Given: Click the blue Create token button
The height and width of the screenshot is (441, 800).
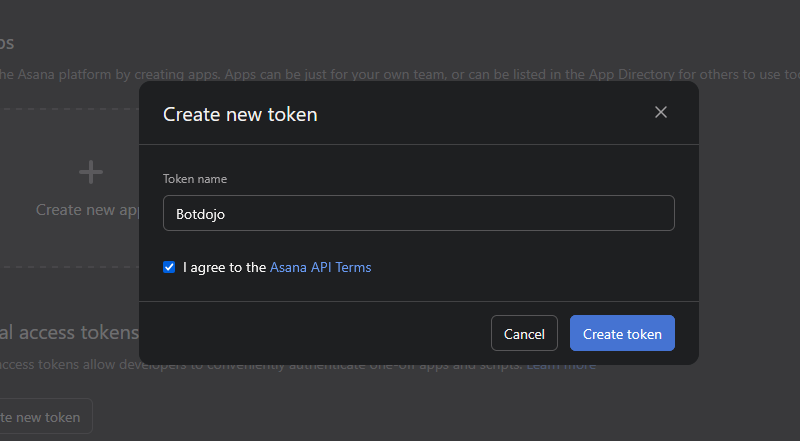Looking at the screenshot, I should point(622,334).
